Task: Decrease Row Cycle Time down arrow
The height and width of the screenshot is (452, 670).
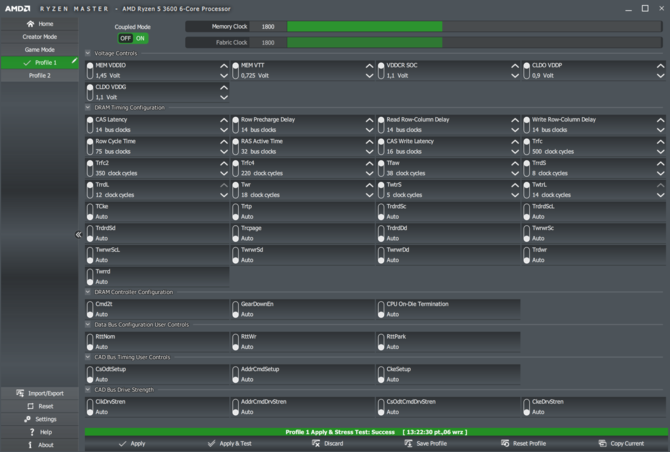Action: click(224, 152)
